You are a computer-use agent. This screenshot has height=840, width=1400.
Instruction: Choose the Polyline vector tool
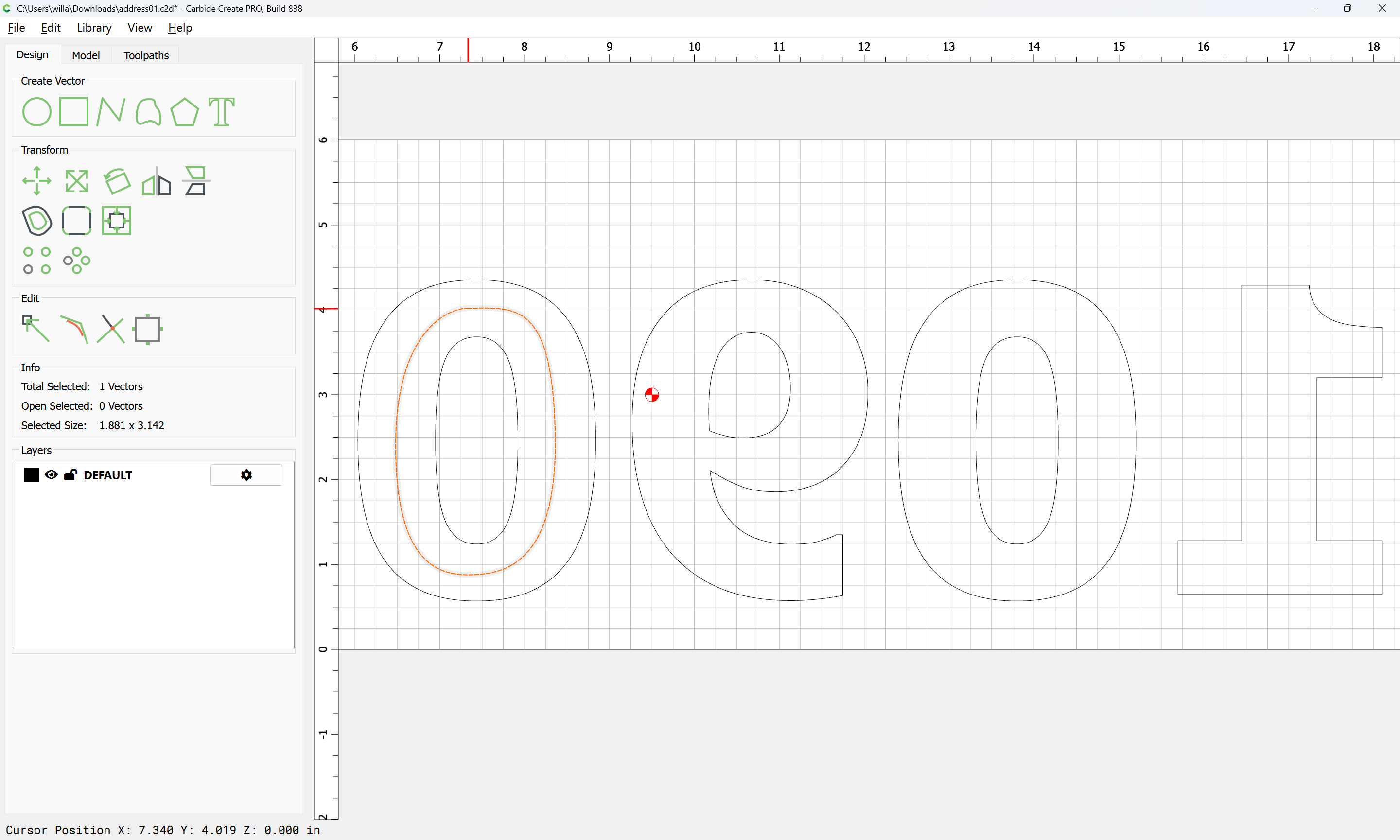click(x=110, y=111)
